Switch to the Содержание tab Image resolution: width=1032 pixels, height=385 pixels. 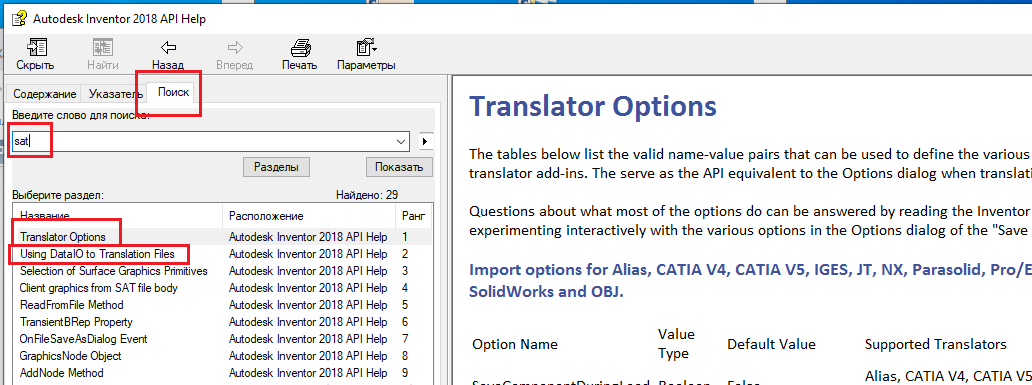(x=44, y=94)
